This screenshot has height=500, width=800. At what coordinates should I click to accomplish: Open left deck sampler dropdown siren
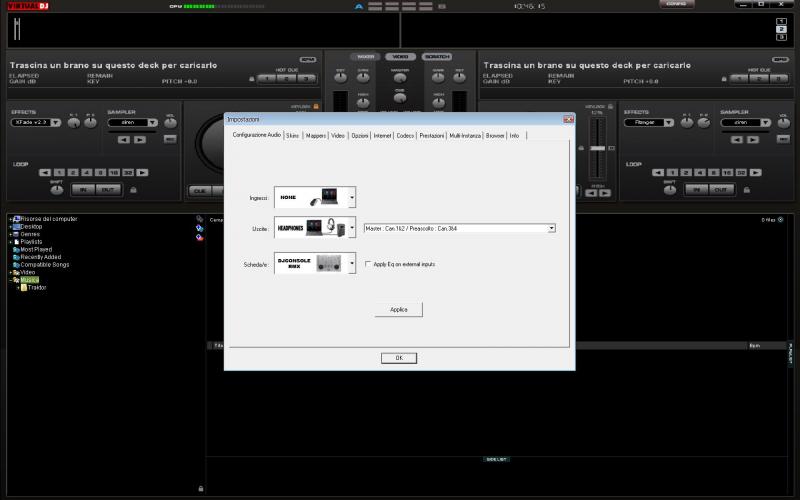[x=133, y=122]
